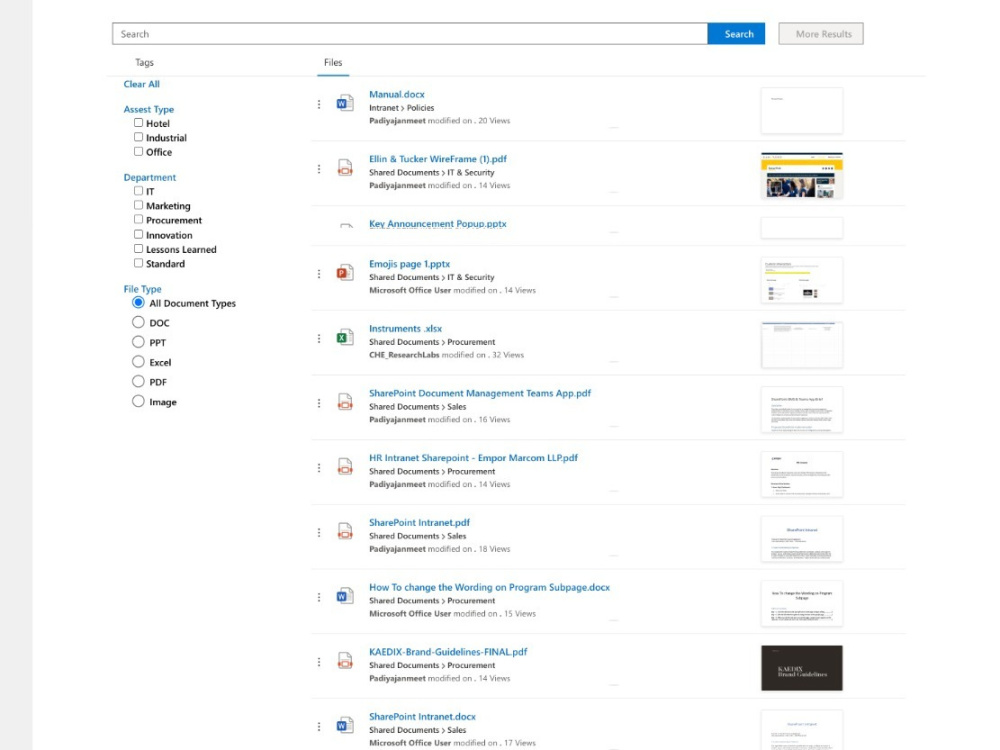Image resolution: width=1000 pixels, height=750 pixels.
Task: Open How To change the Wording on Program Subpage.docx
Action: [489, 587]
